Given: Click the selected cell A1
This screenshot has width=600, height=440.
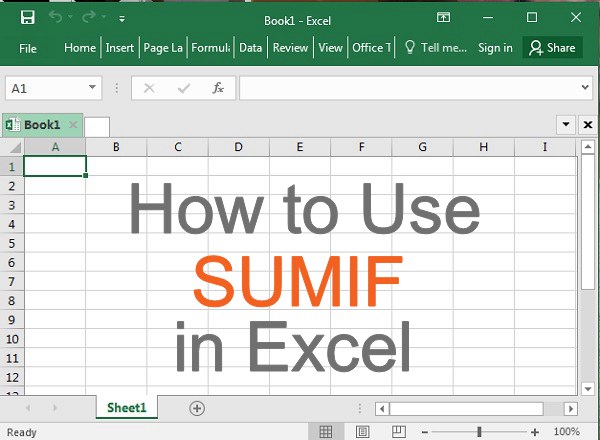Looking at the screenshot, I should pos(55,166).
